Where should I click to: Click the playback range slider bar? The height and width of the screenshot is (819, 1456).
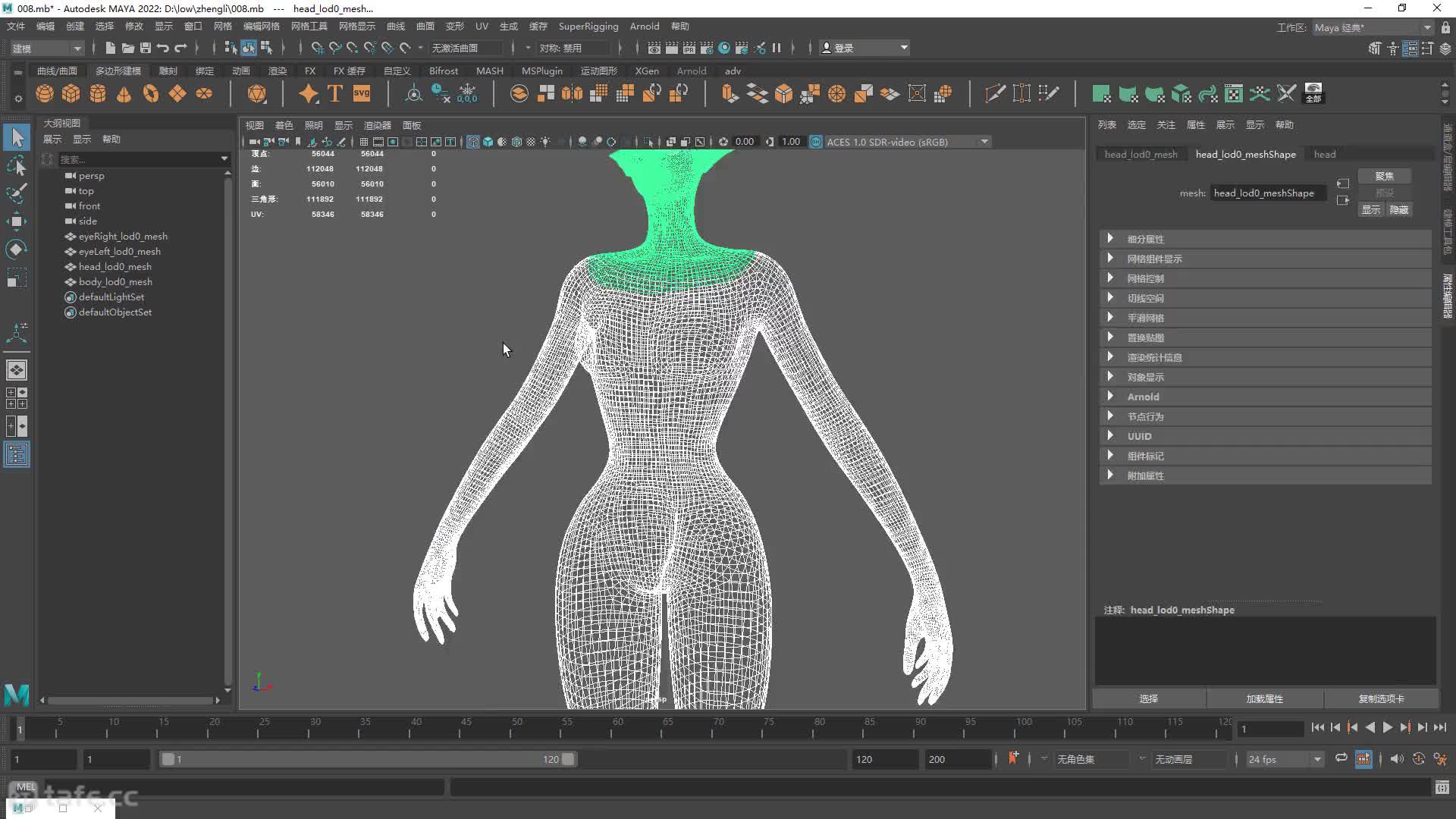point(368,759)
